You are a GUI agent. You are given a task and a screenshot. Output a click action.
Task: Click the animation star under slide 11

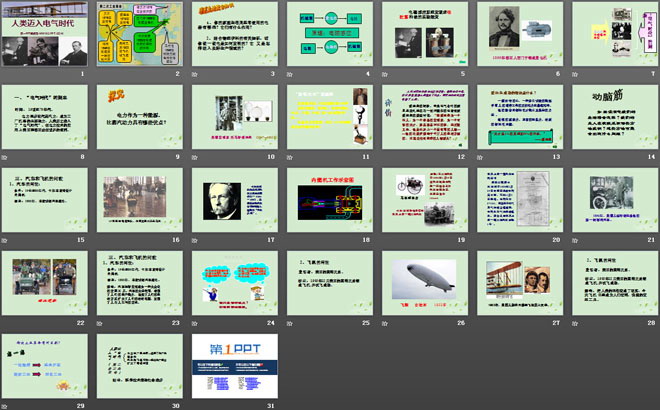[x=290, y=157]
